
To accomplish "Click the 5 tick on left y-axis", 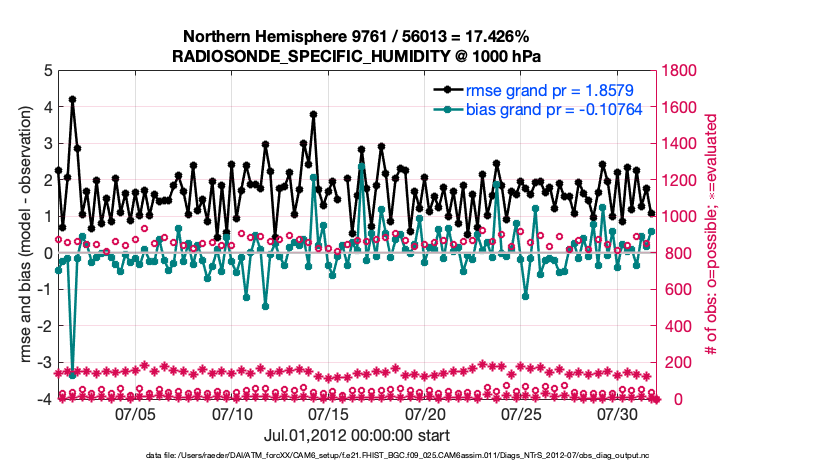I will (47, 71).
